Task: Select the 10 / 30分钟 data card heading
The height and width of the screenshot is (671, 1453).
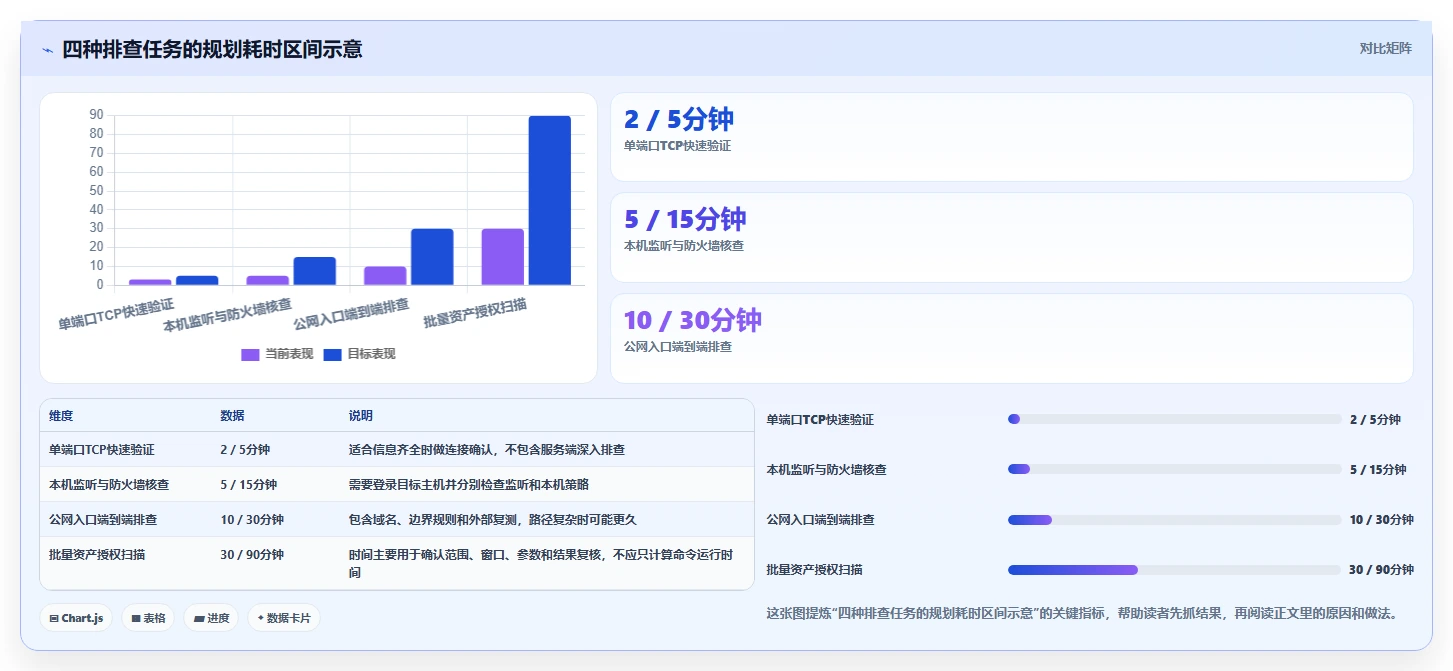Action: click(x=693, y=320)
